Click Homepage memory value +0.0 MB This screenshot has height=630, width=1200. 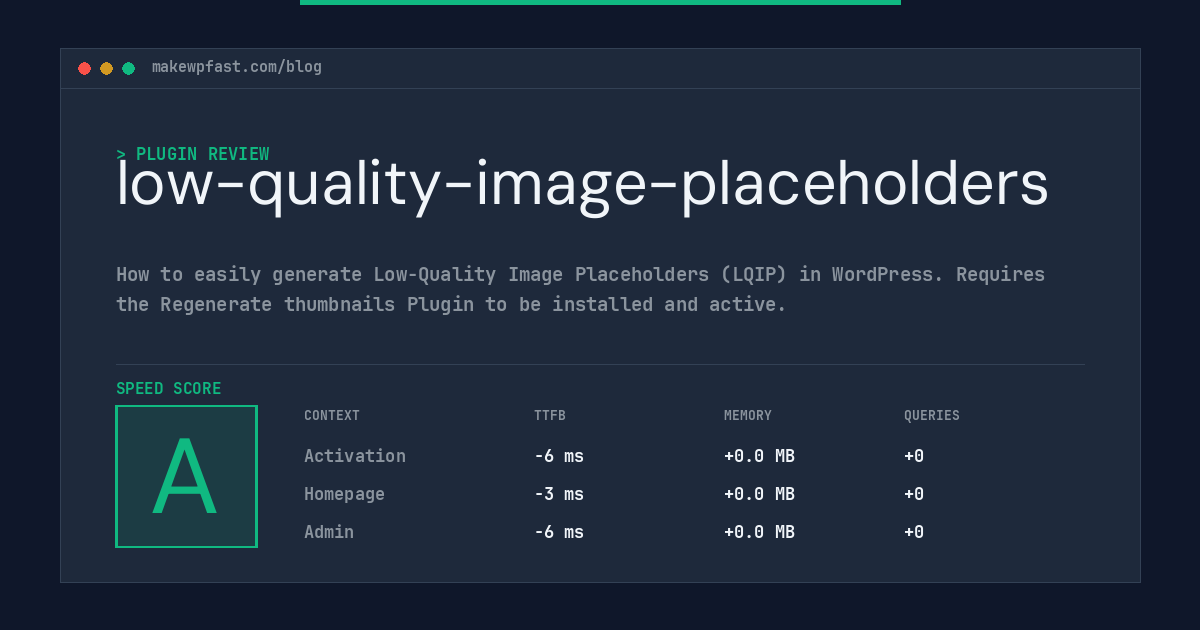pos(759,494)
